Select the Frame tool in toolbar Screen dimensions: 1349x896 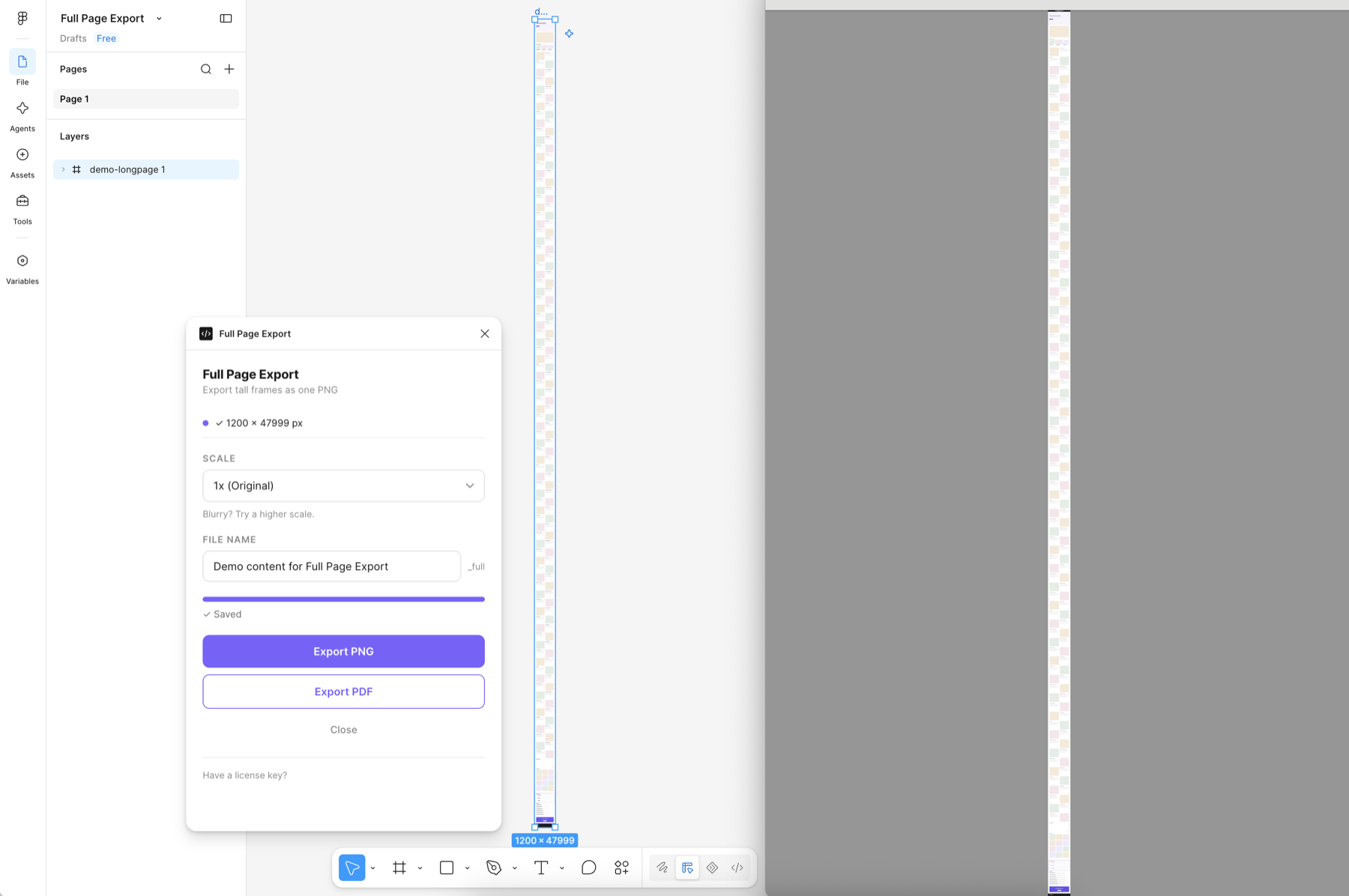[x=399, y=868]
